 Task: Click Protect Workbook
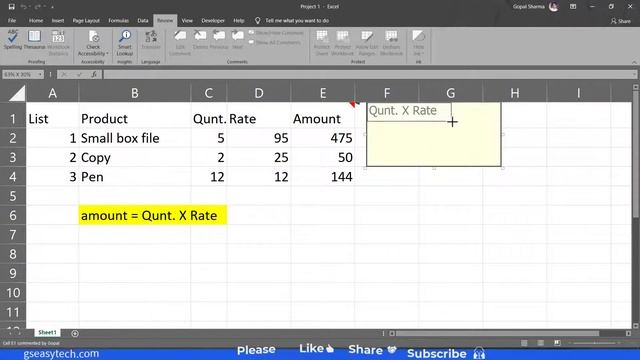click(x=342, y=42)
